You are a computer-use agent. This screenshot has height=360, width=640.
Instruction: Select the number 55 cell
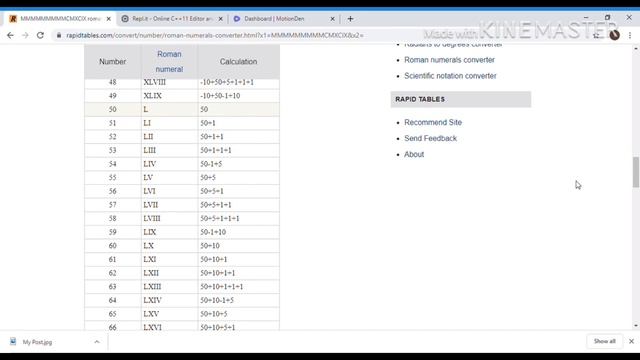pos(113,178)
